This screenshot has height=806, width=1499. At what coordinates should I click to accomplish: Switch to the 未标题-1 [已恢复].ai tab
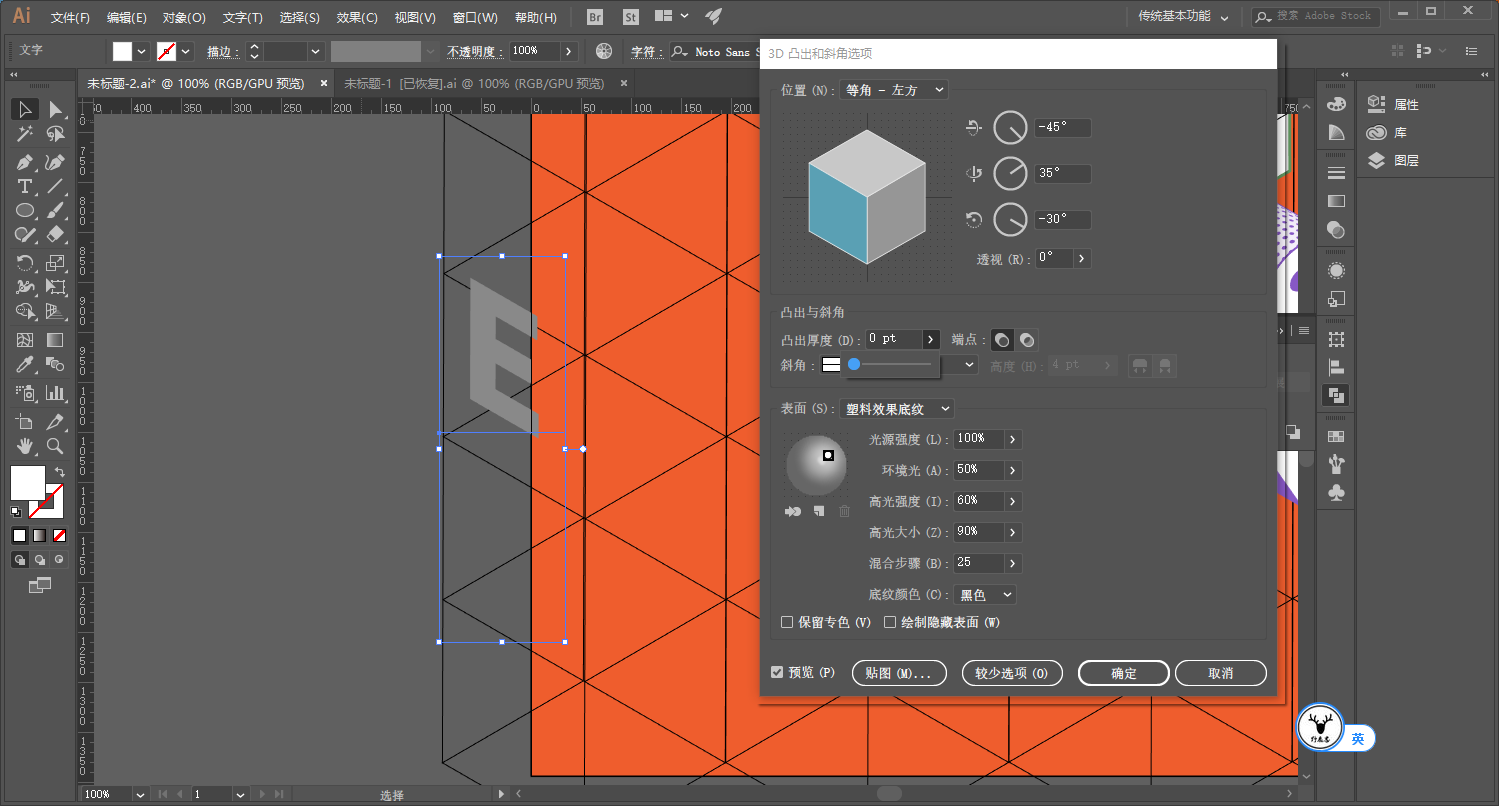474,84
